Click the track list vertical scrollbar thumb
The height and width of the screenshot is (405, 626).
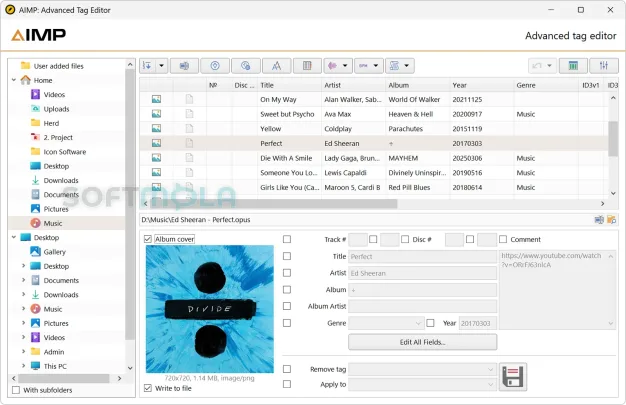coord(613,139)
